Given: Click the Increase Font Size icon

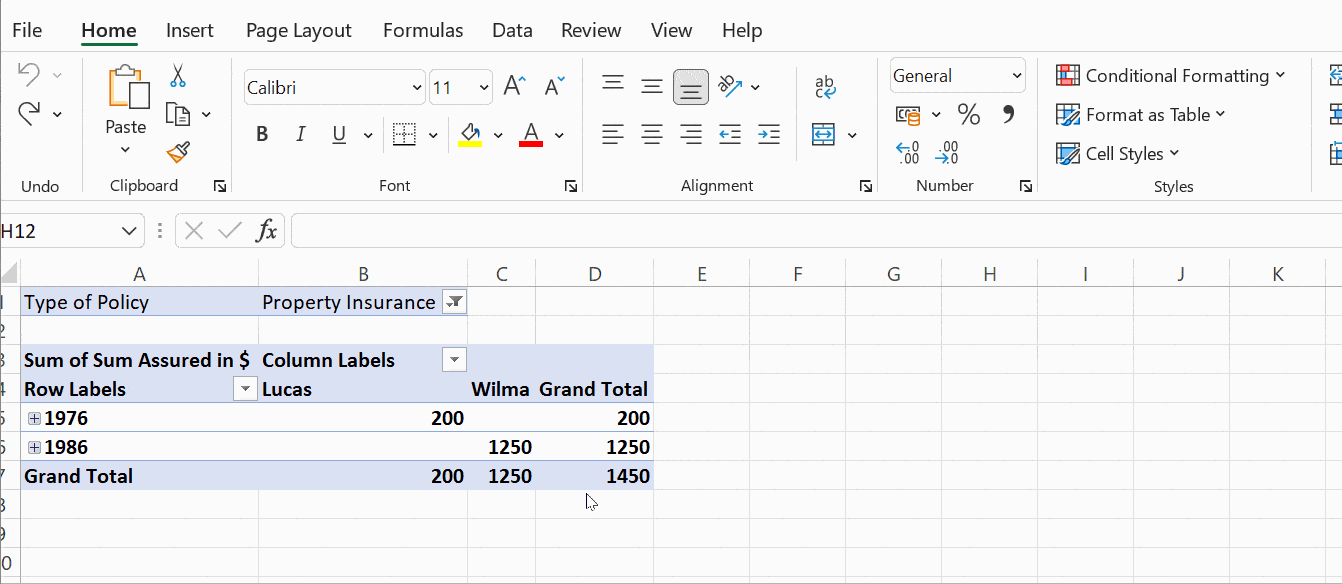Looking at the screenshot, I should point(513,85).
